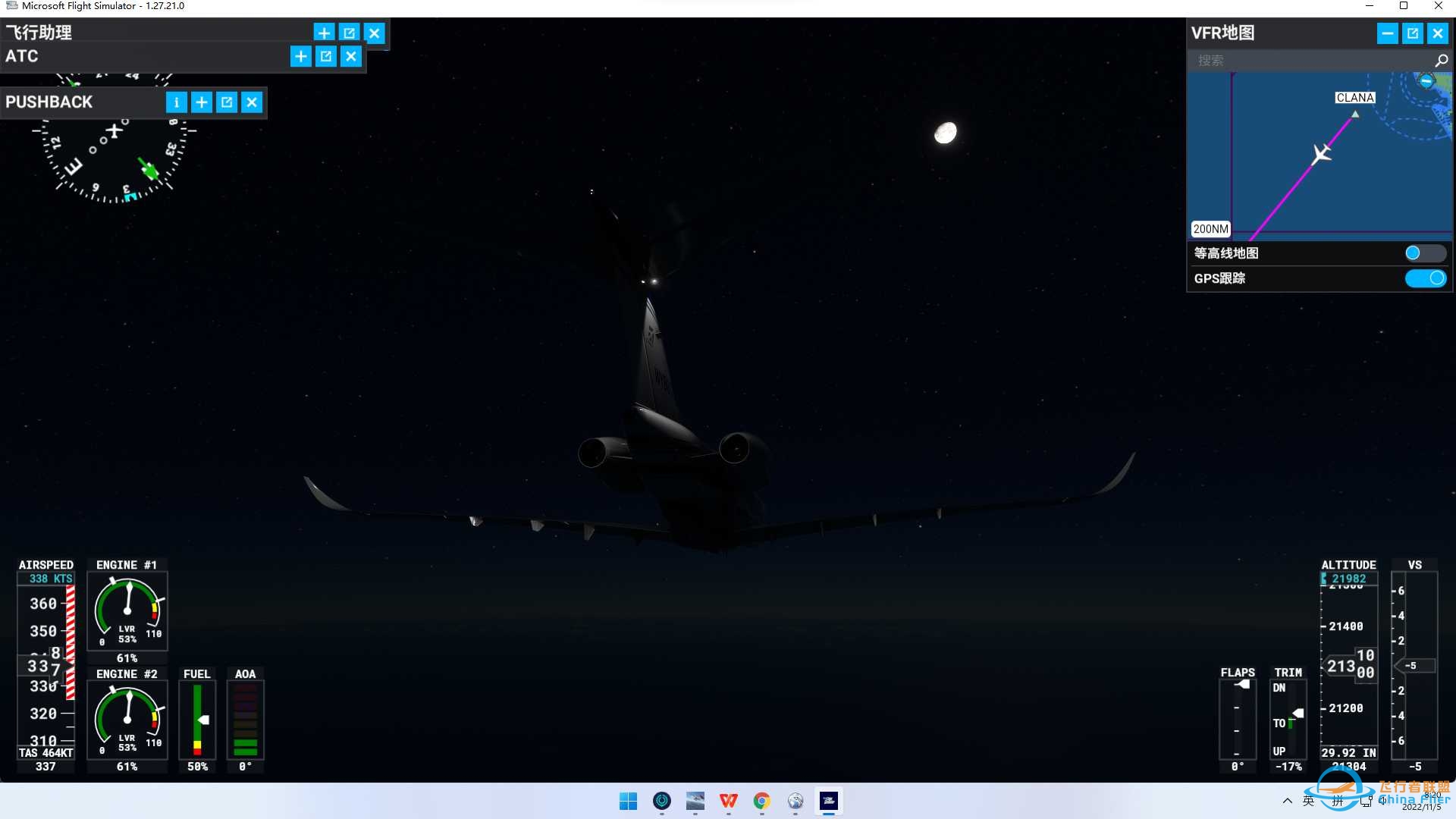Open the PUSHBACK info icon
This screenshot has height=819, width=1456.
coord(176,102)
